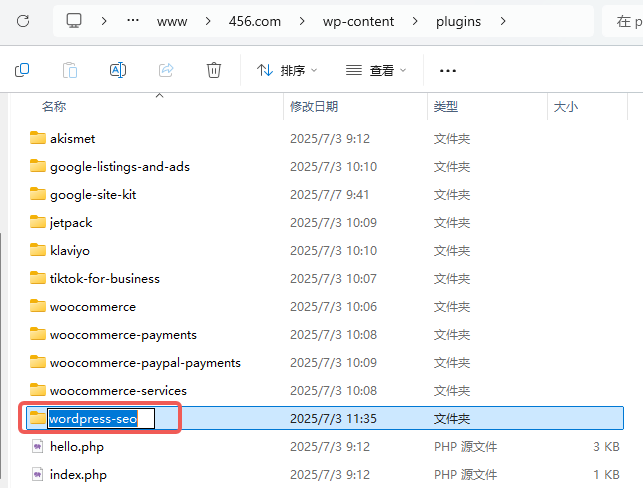Click 文件夹 type cell of akismet row

(452, 139)
